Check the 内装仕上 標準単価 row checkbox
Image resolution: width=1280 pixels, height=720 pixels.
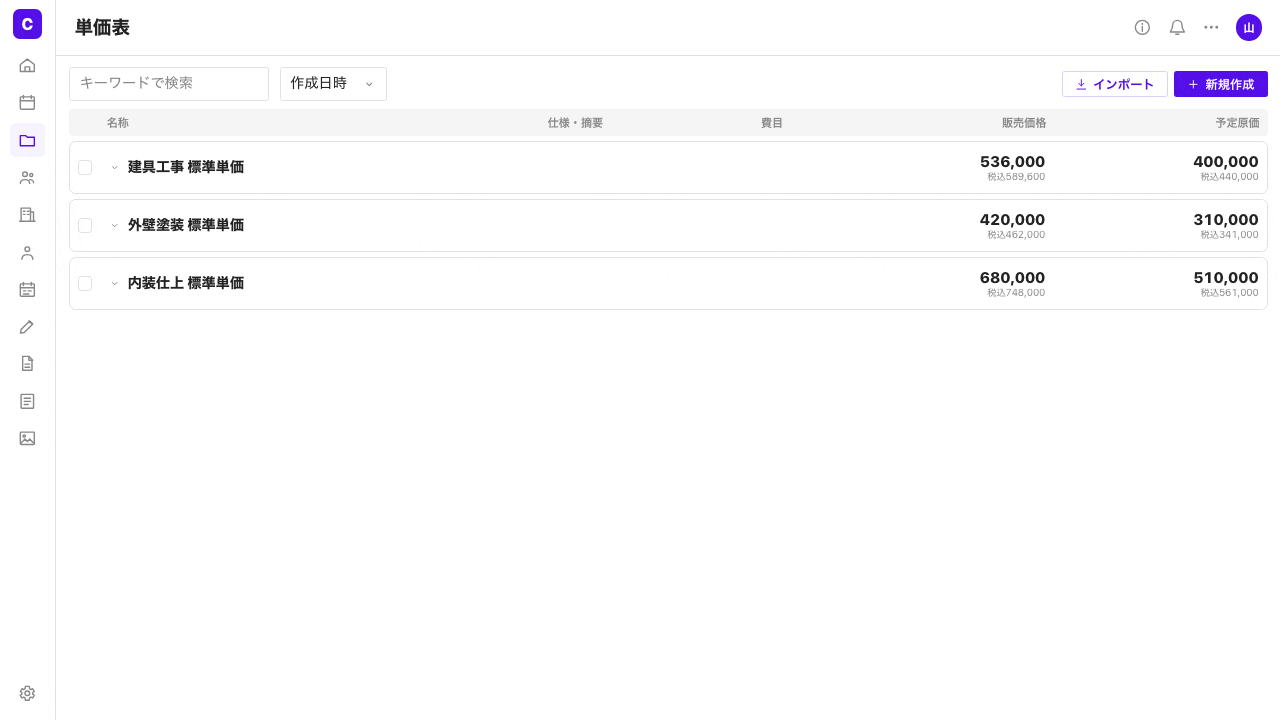(85, 283)
